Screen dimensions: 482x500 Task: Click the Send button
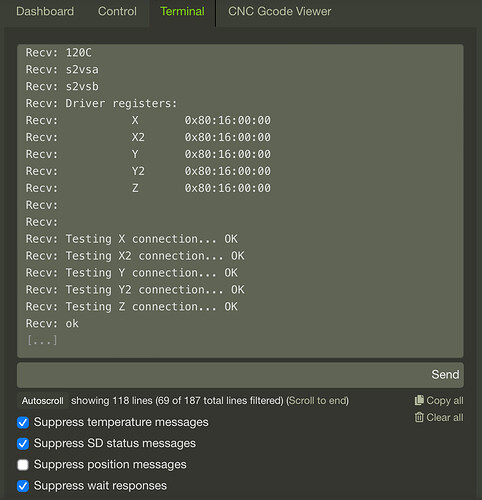(x=445, y=375)
